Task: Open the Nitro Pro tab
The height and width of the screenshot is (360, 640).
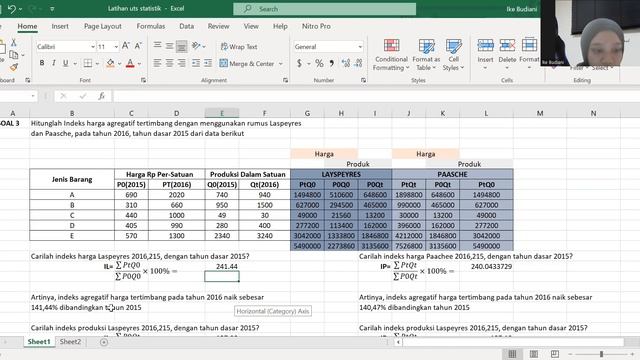Action: pyautogui.click(x=316, y=26)
